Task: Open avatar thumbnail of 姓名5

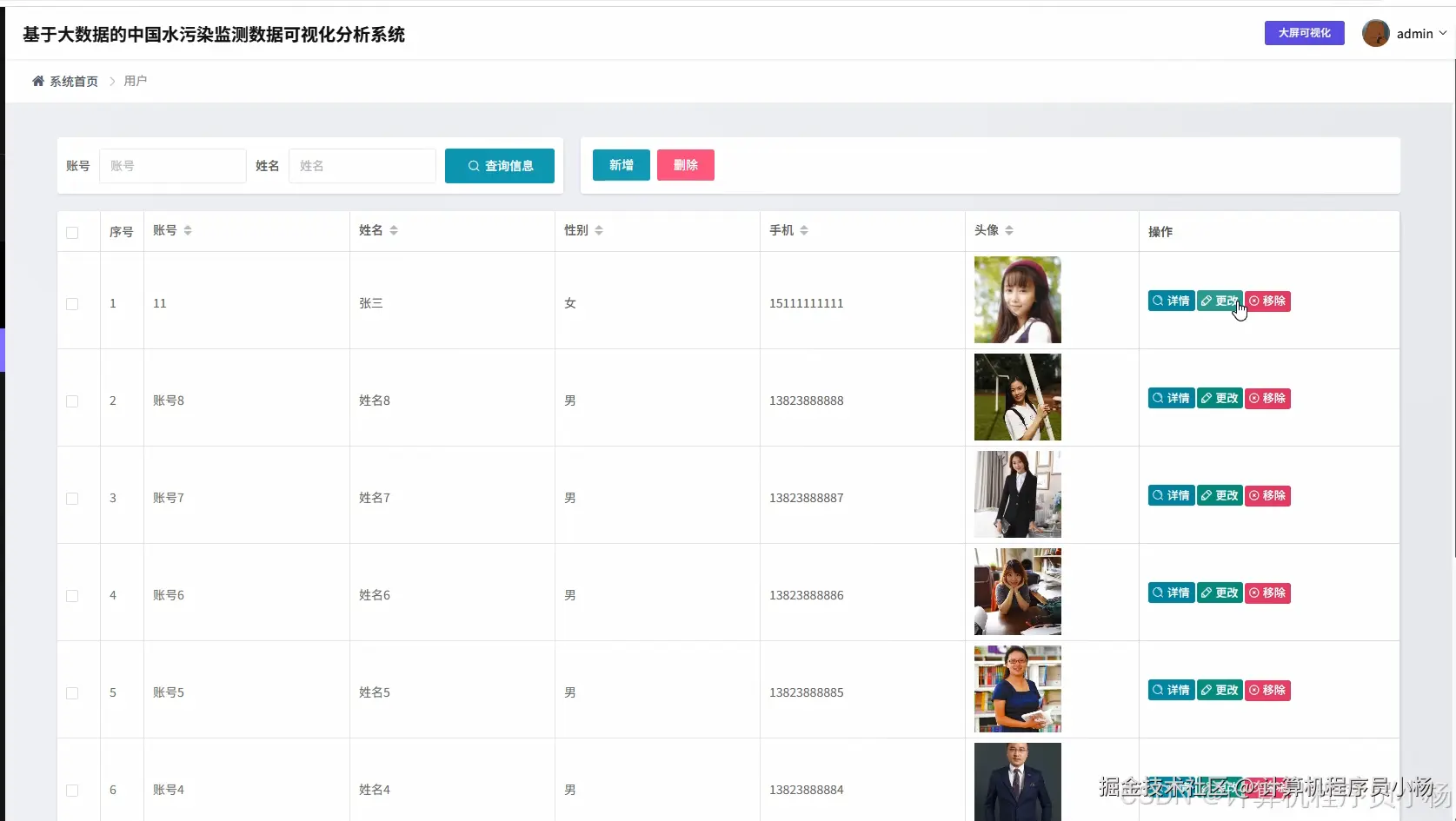Action: tap(1018, 689)
